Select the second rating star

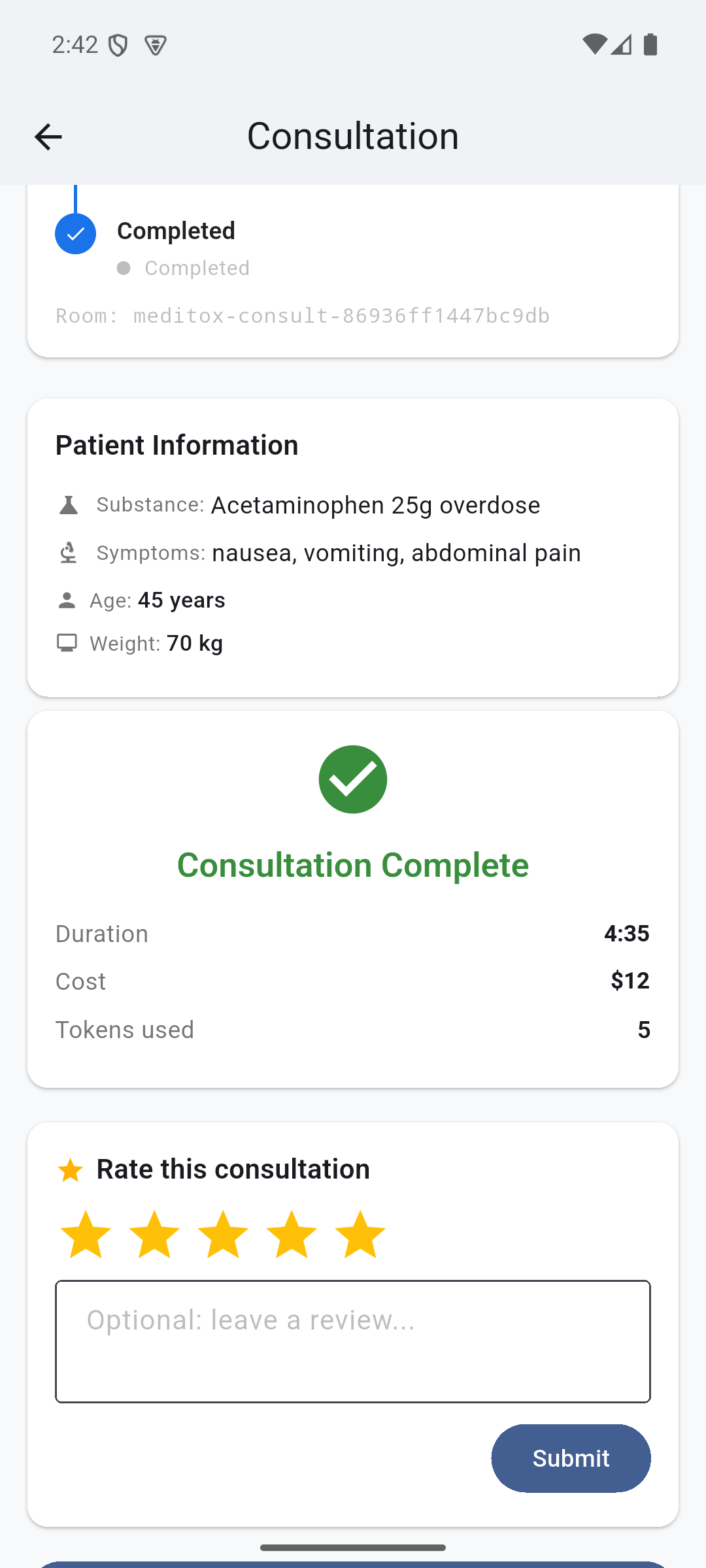154,1234
